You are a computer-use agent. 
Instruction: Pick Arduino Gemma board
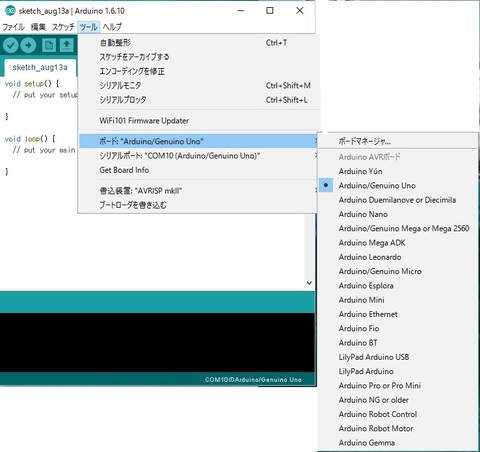pos(398,443)
